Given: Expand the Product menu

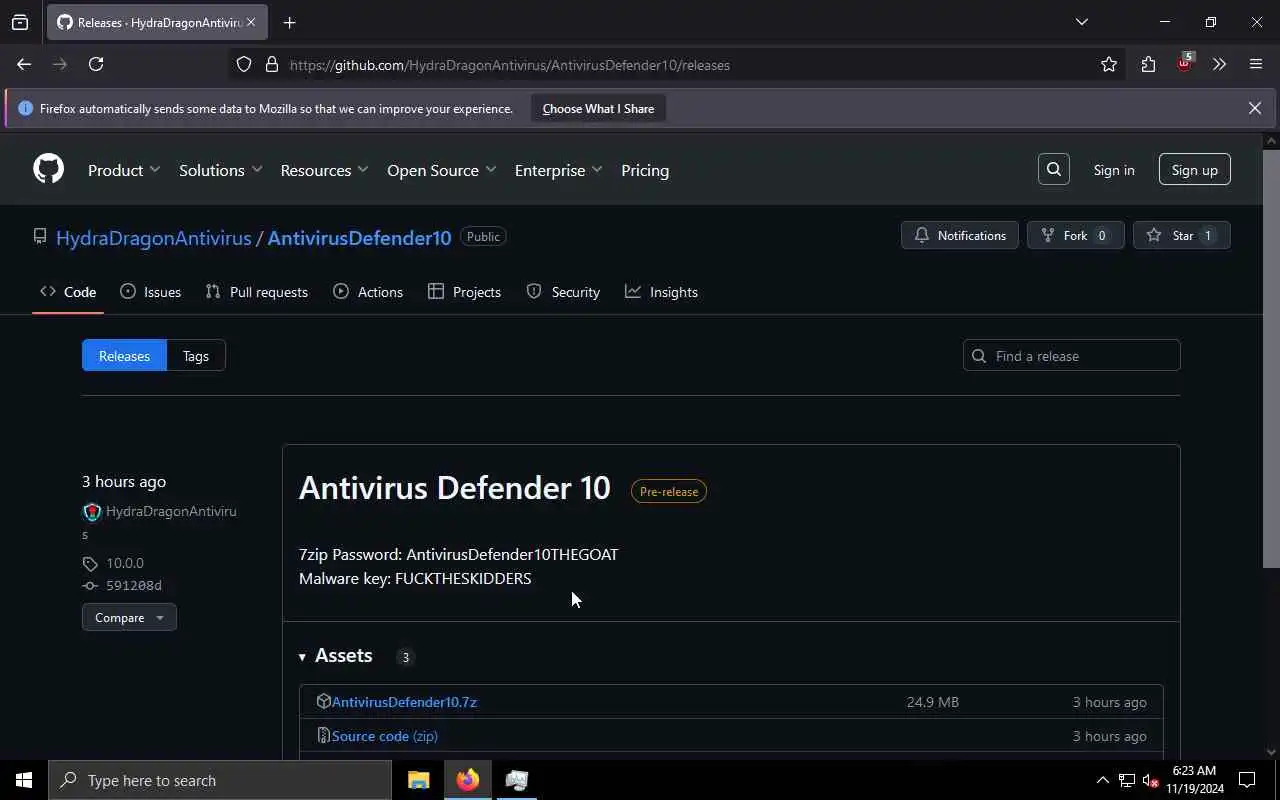Looking at the screenshot, I should [124, 170].
